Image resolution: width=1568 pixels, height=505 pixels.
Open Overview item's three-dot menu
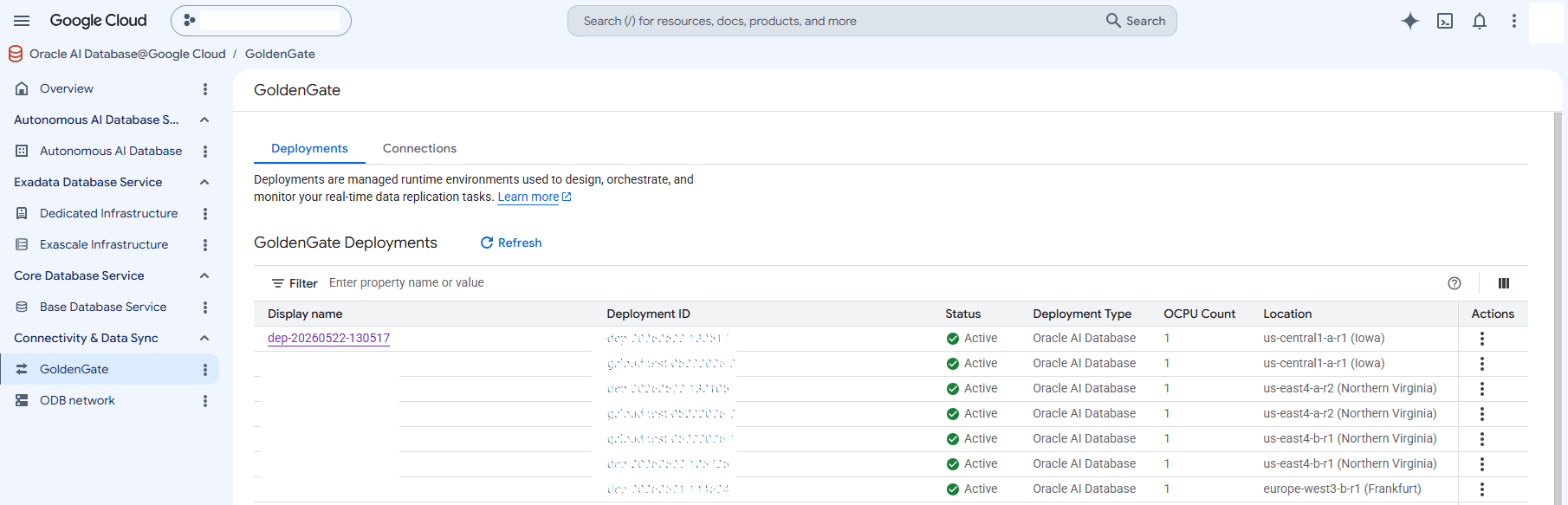[x=205, y=89]
